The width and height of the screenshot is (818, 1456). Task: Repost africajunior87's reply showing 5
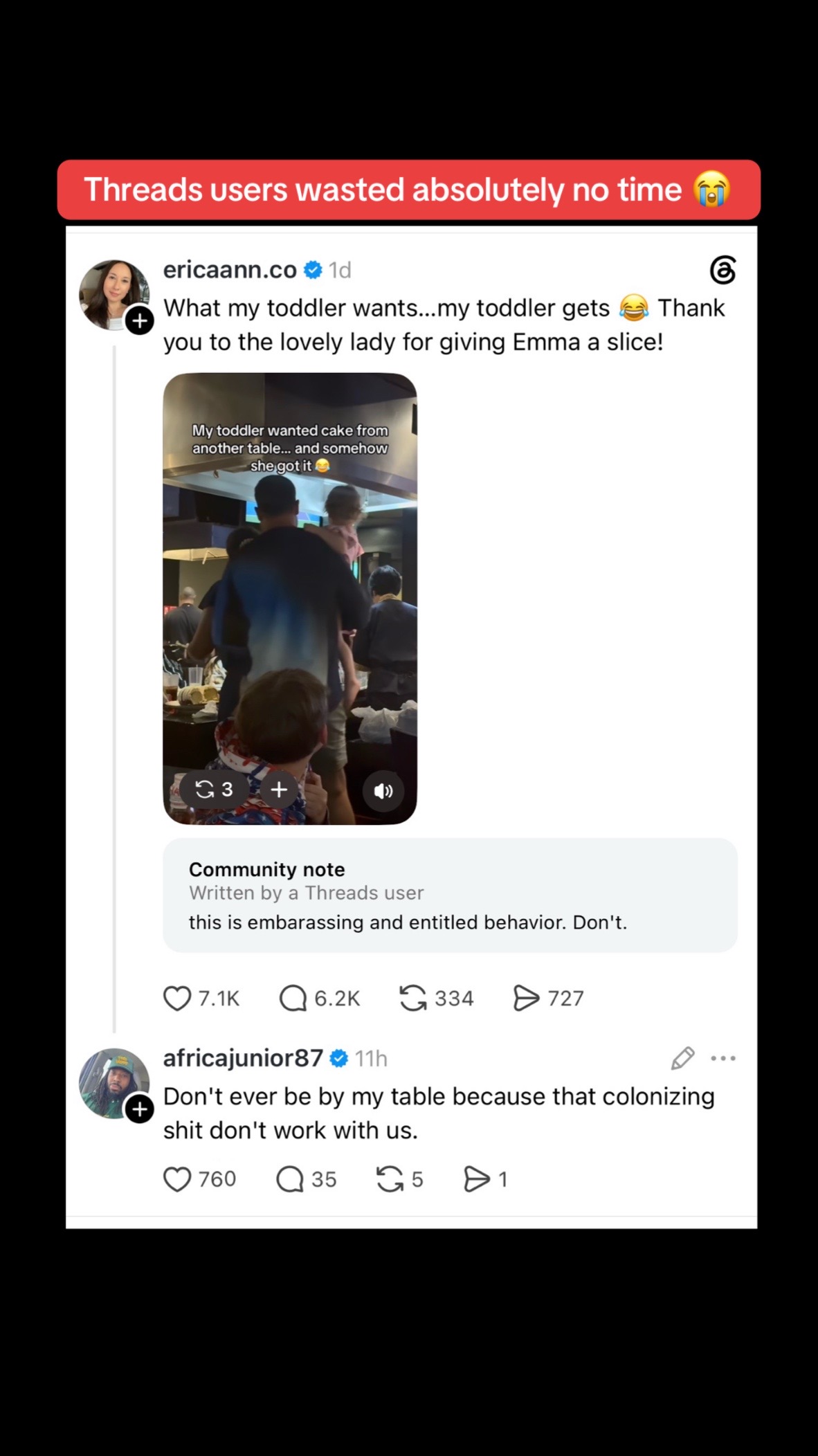(x=390, y=1179)
